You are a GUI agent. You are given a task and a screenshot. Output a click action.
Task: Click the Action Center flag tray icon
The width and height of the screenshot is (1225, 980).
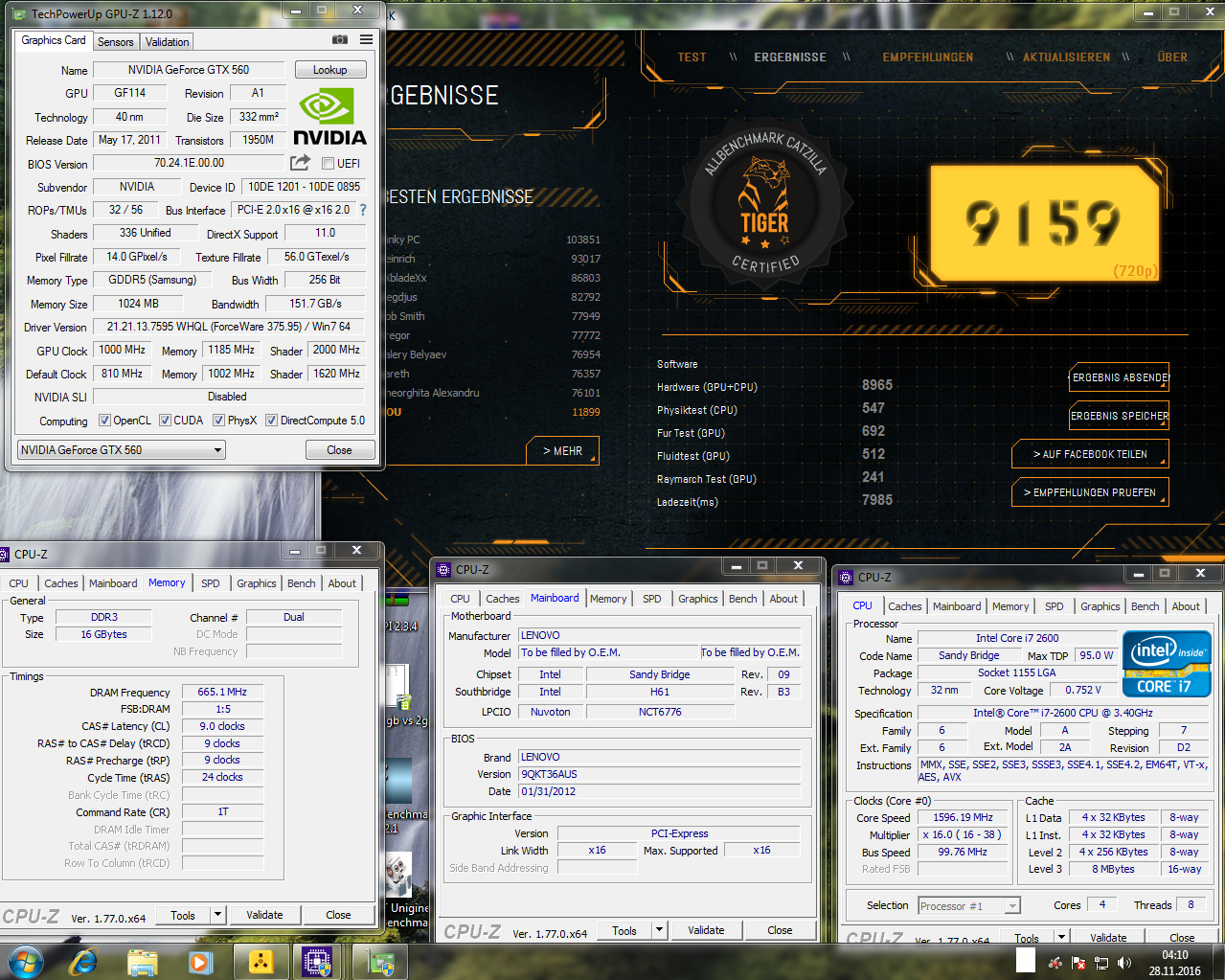click(1078, 963)
